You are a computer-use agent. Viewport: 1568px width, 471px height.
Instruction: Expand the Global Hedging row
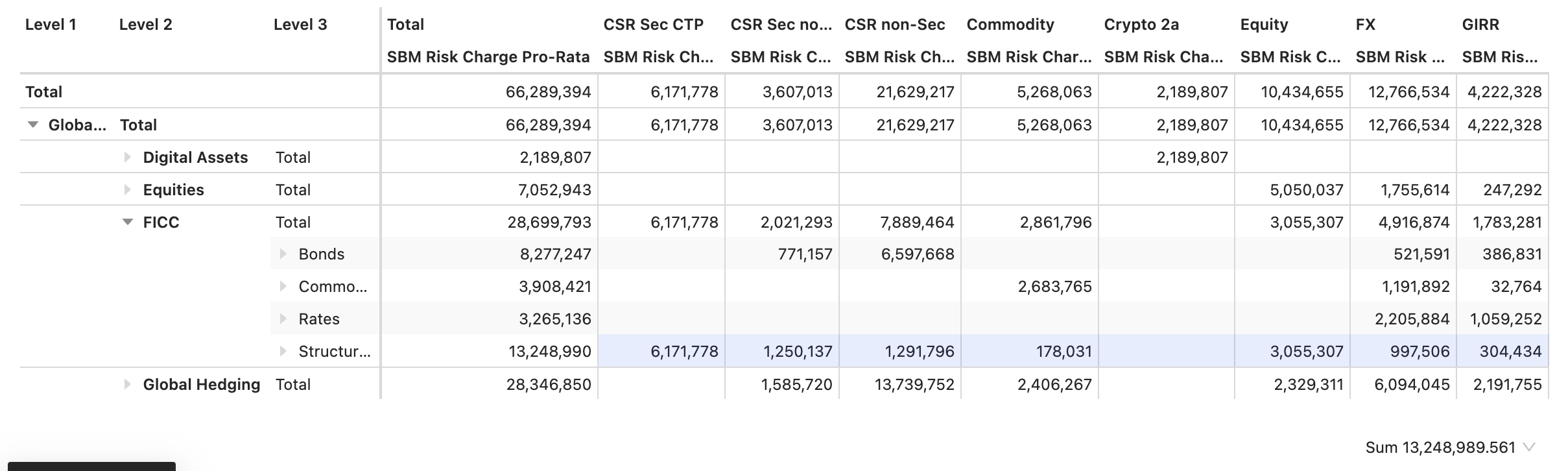point(128,384)
